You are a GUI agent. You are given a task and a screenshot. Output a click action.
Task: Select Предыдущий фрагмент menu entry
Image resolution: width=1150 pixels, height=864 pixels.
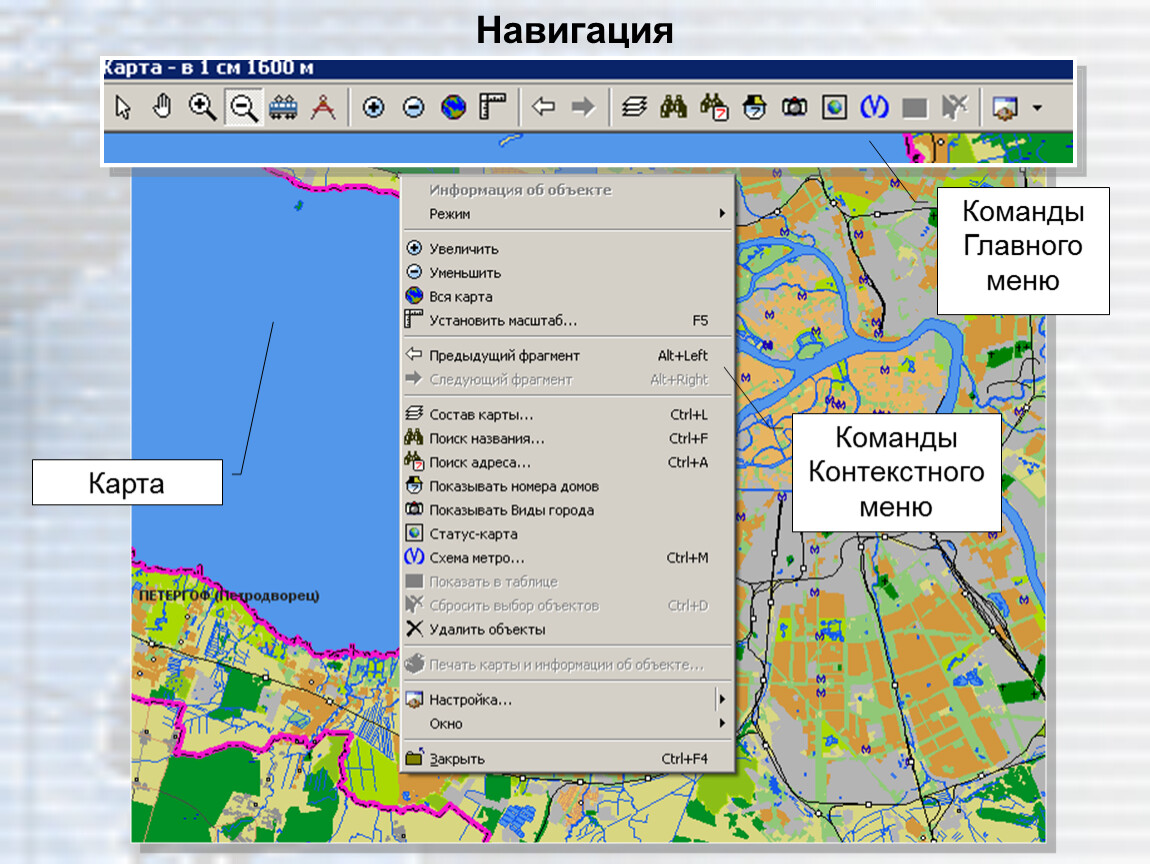click(x=568, y=355)
